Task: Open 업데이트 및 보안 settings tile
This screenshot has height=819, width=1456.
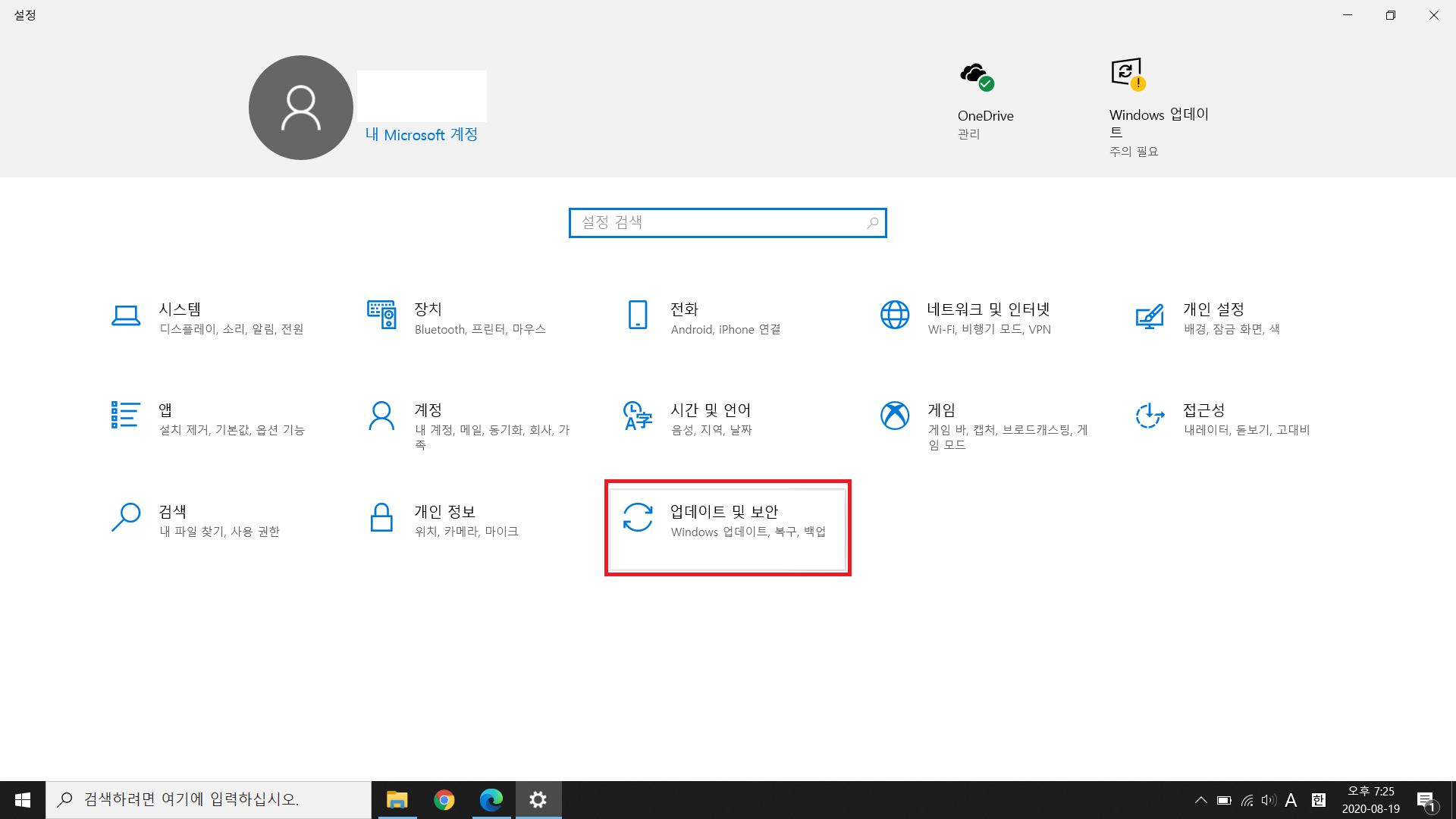Action: [x=727, y=528]
